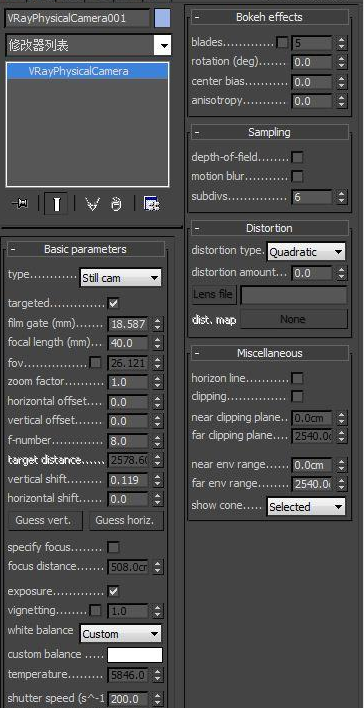The image size is (364, 708).
Task: Click the horizontal shift spinner
Action: tap(157, 499)
